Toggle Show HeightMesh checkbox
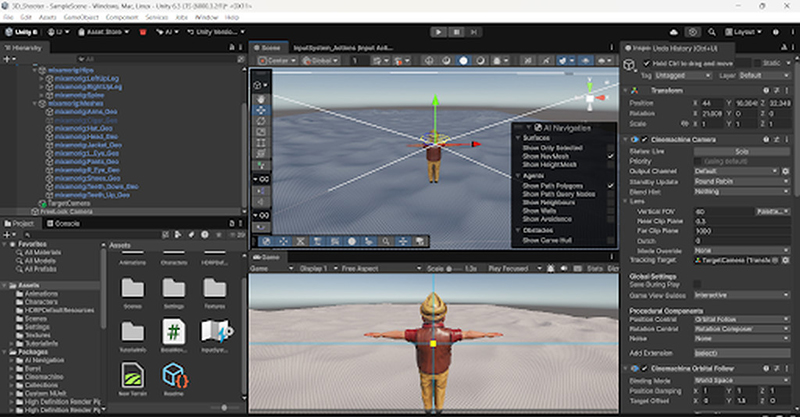 click(611, 164)
